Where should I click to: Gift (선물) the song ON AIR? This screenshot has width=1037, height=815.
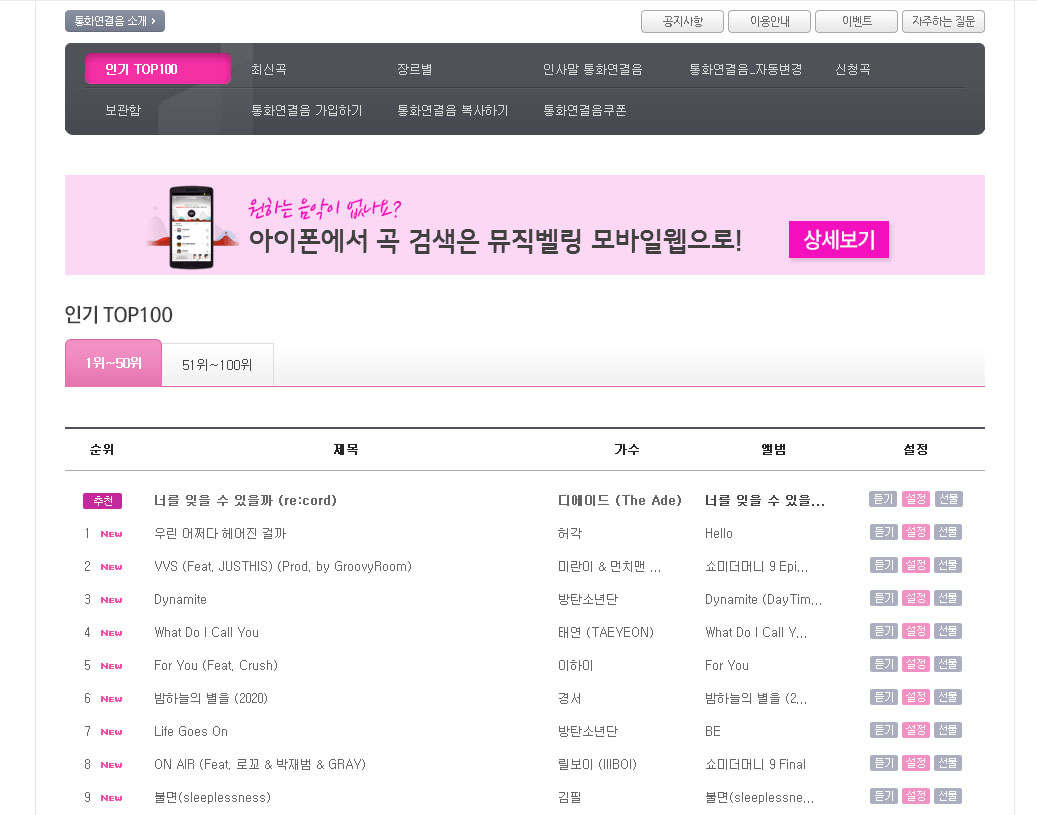pos(948,762)
